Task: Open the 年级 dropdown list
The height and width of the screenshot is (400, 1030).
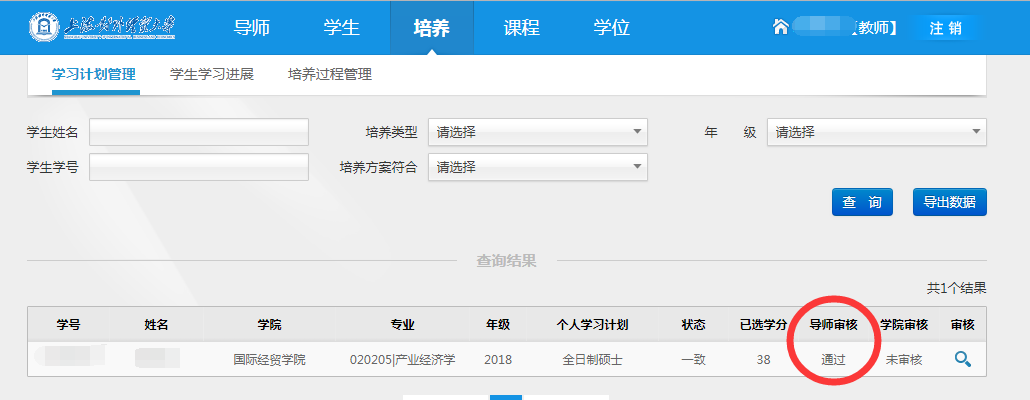Action: (x=876, y=132)
